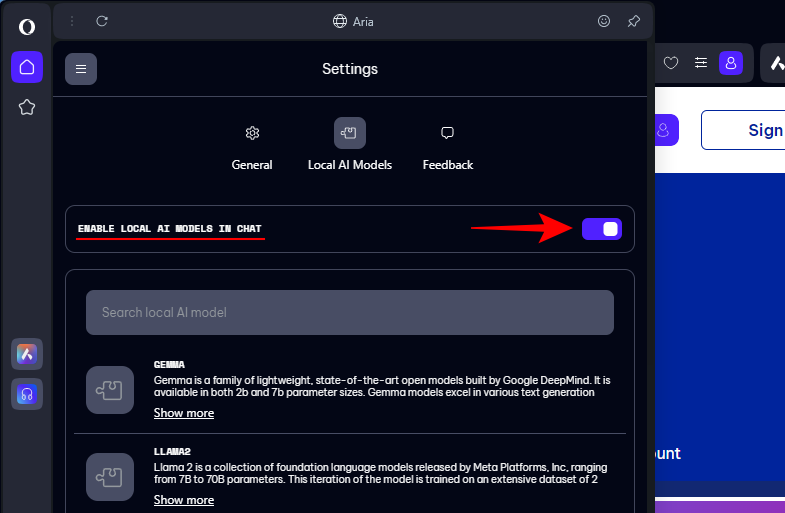Click the Search local AI model field
This screenshot has height=513, width=785.
point(350,312)
